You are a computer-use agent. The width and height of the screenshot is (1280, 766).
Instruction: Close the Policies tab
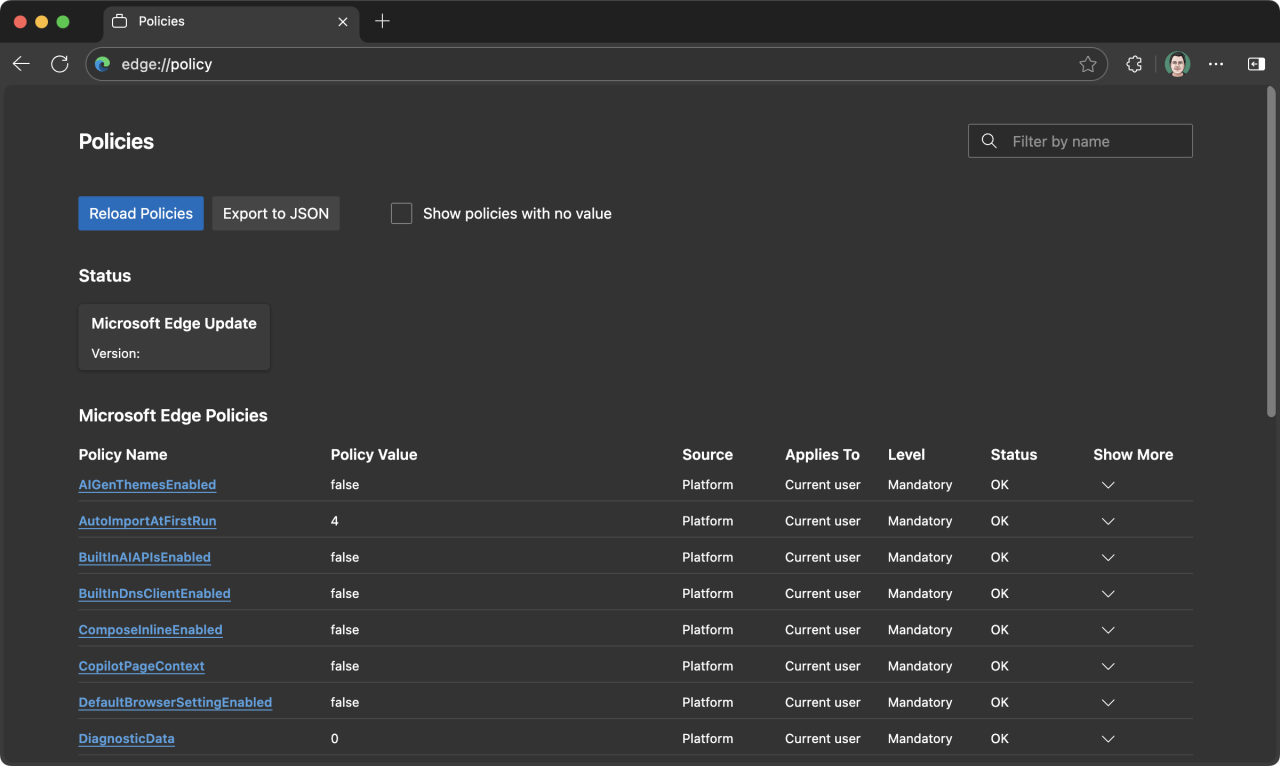(x=343, y=21)
